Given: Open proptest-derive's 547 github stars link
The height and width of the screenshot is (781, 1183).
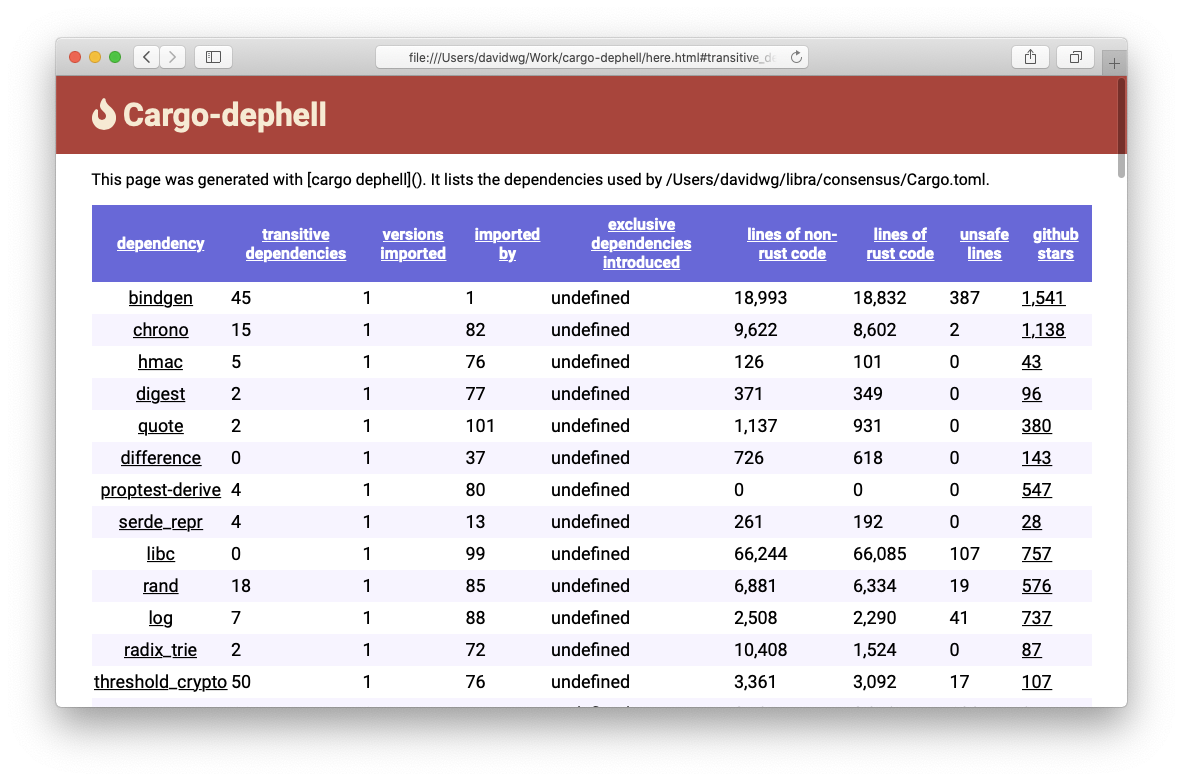Looking at the screenshot, I should tap(1037, 490).
